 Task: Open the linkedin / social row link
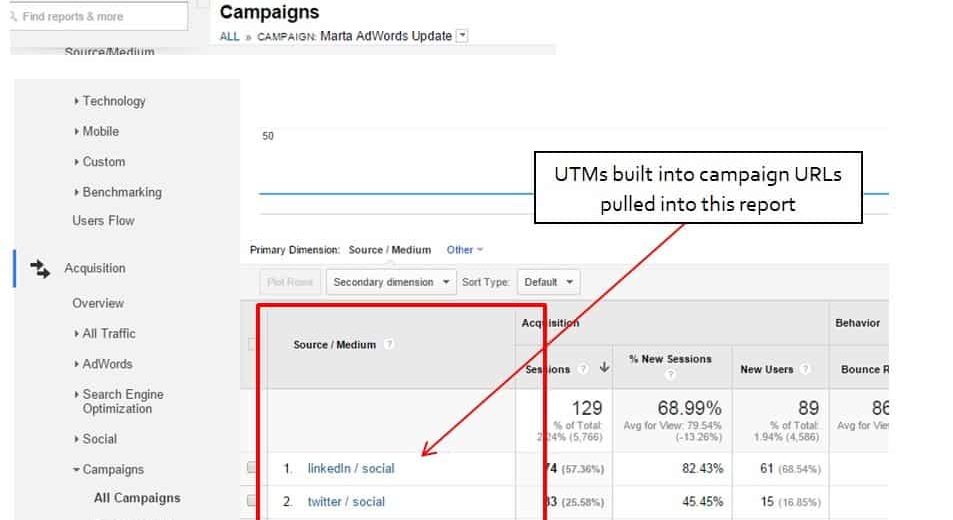click(351, 468)
